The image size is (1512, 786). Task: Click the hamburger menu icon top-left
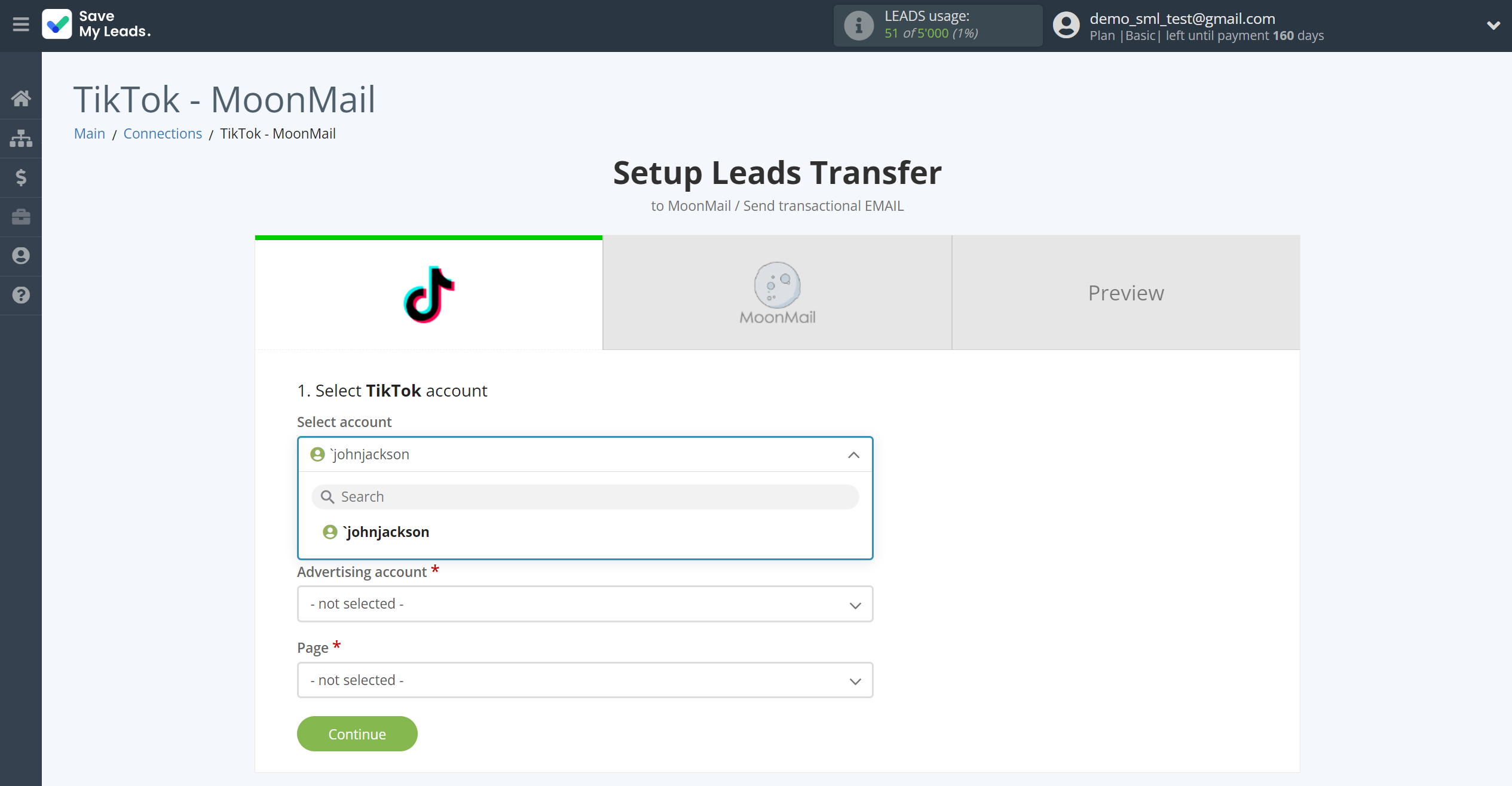click(21, 24)
